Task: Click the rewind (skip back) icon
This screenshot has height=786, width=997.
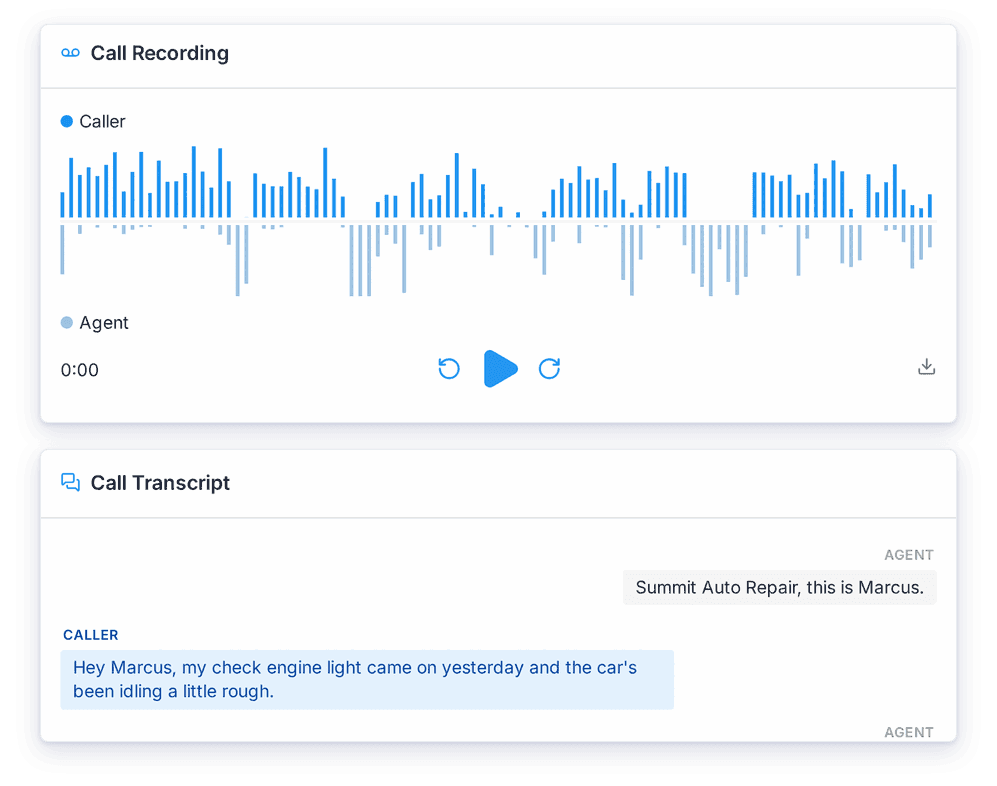Action: pyautogui.click(x=449, y=369)
